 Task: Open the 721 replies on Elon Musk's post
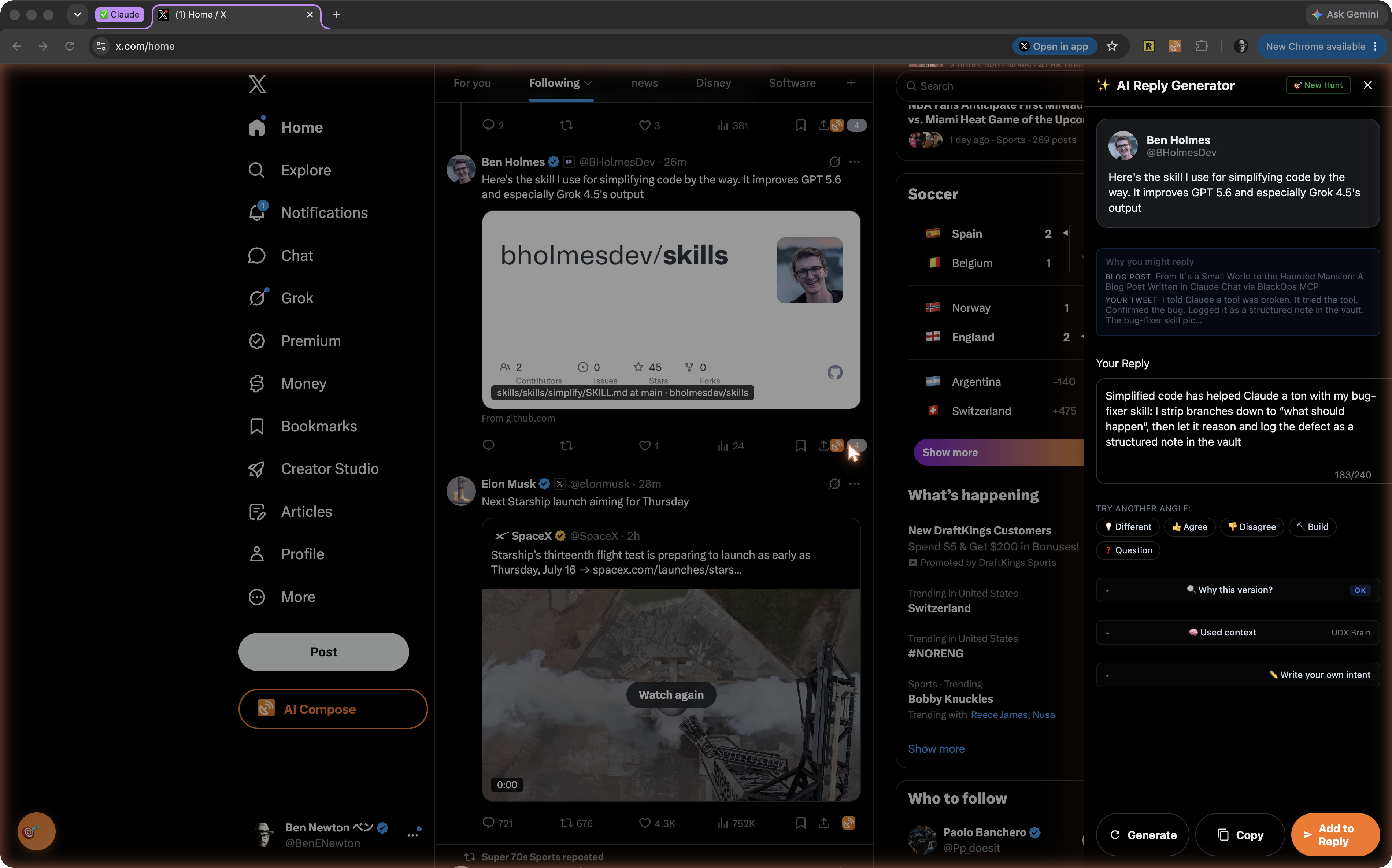coord(498,823)
